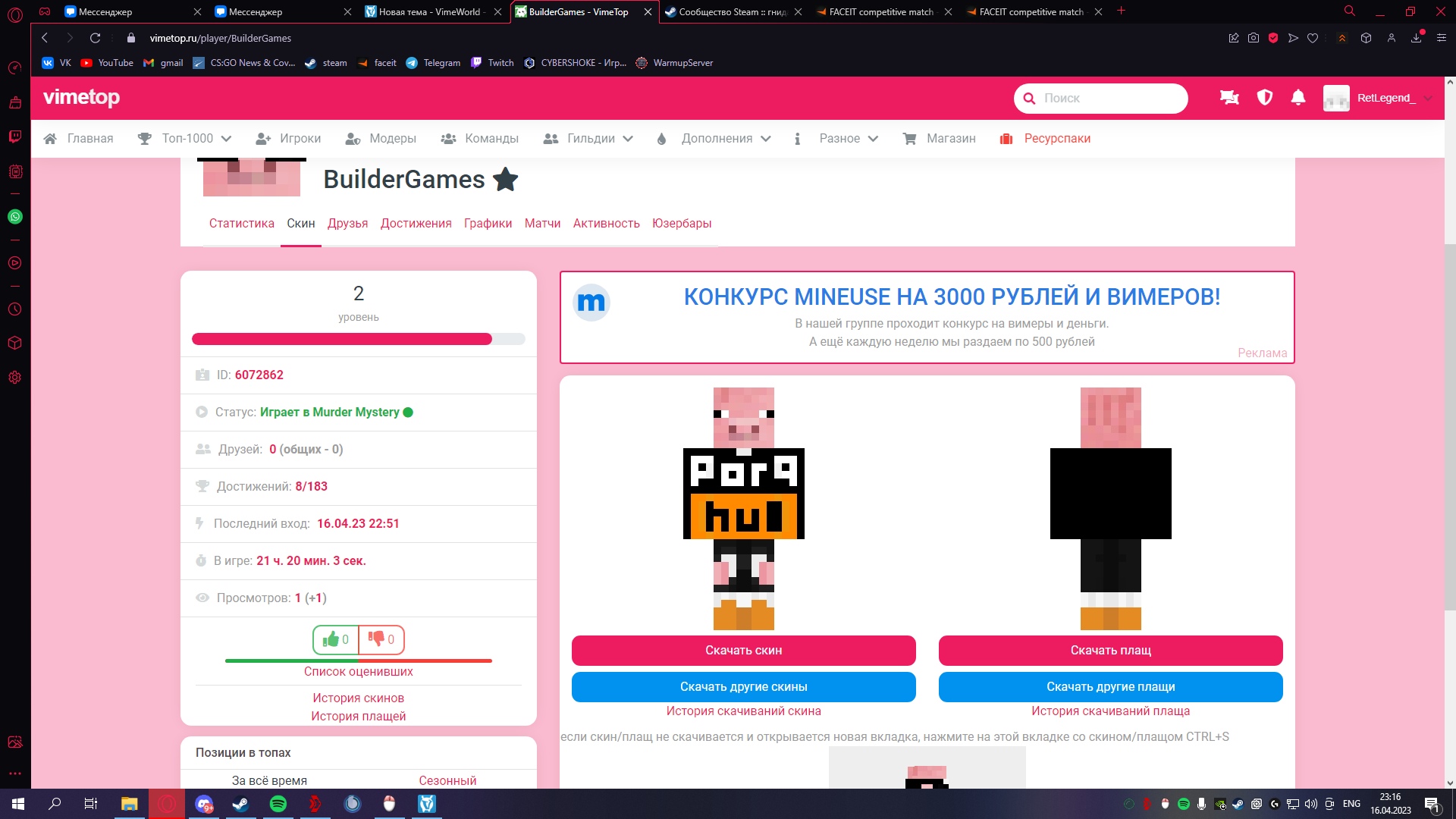The height and width of the screenshot is (819, 1456).
Task: Open the chat messages icon in header
Action: (1229, 98)
